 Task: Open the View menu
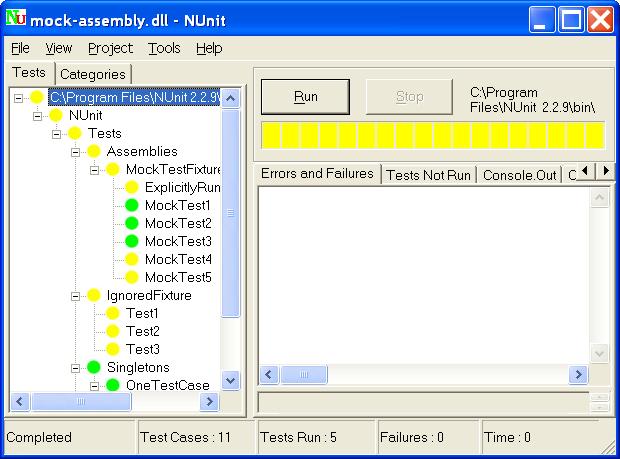[x=59, y=48]
